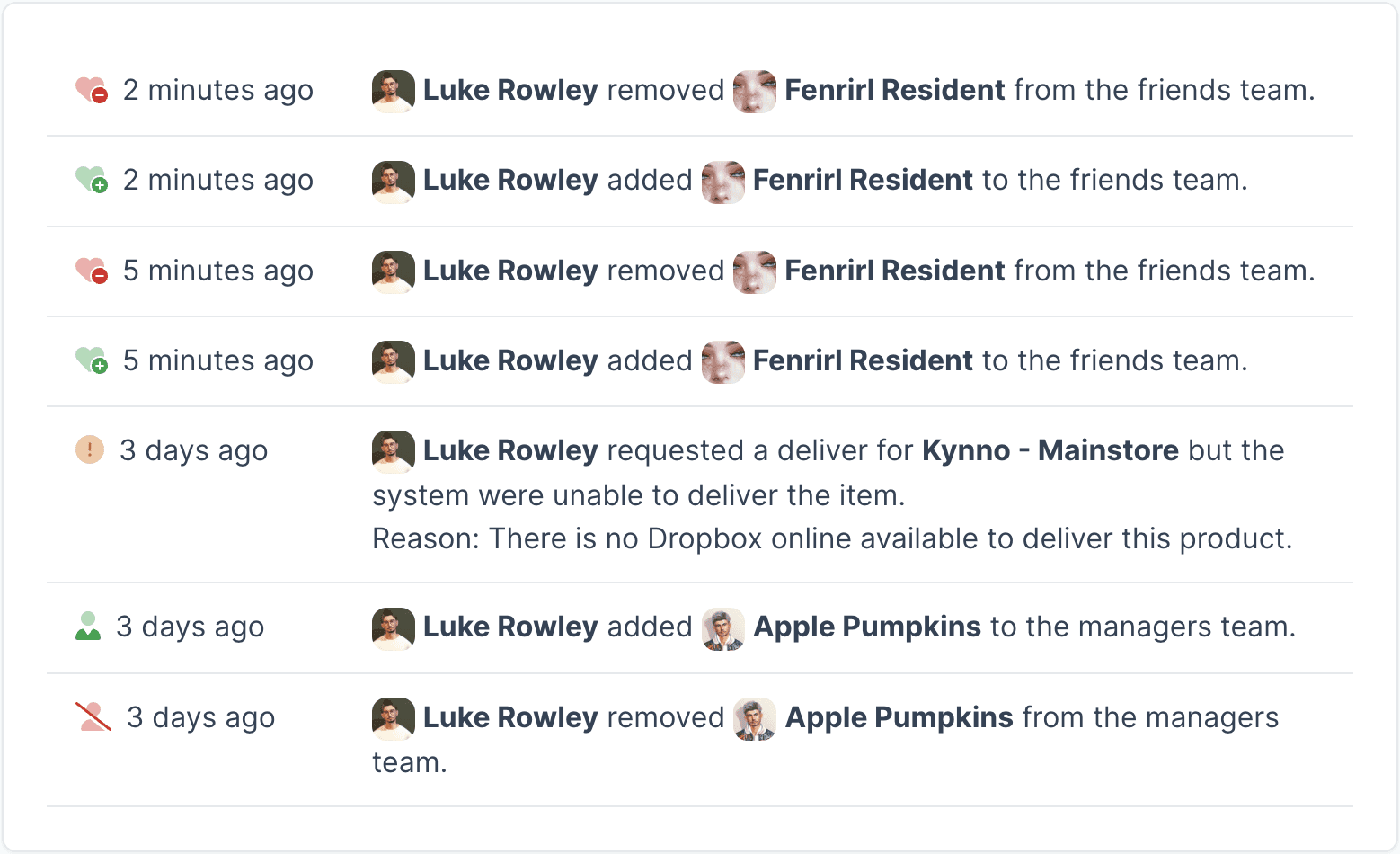Click the red heart-minus icon beside the top "2 minutes ago" entry
This screenshot has height=854, width=1400.
[92, 90]
